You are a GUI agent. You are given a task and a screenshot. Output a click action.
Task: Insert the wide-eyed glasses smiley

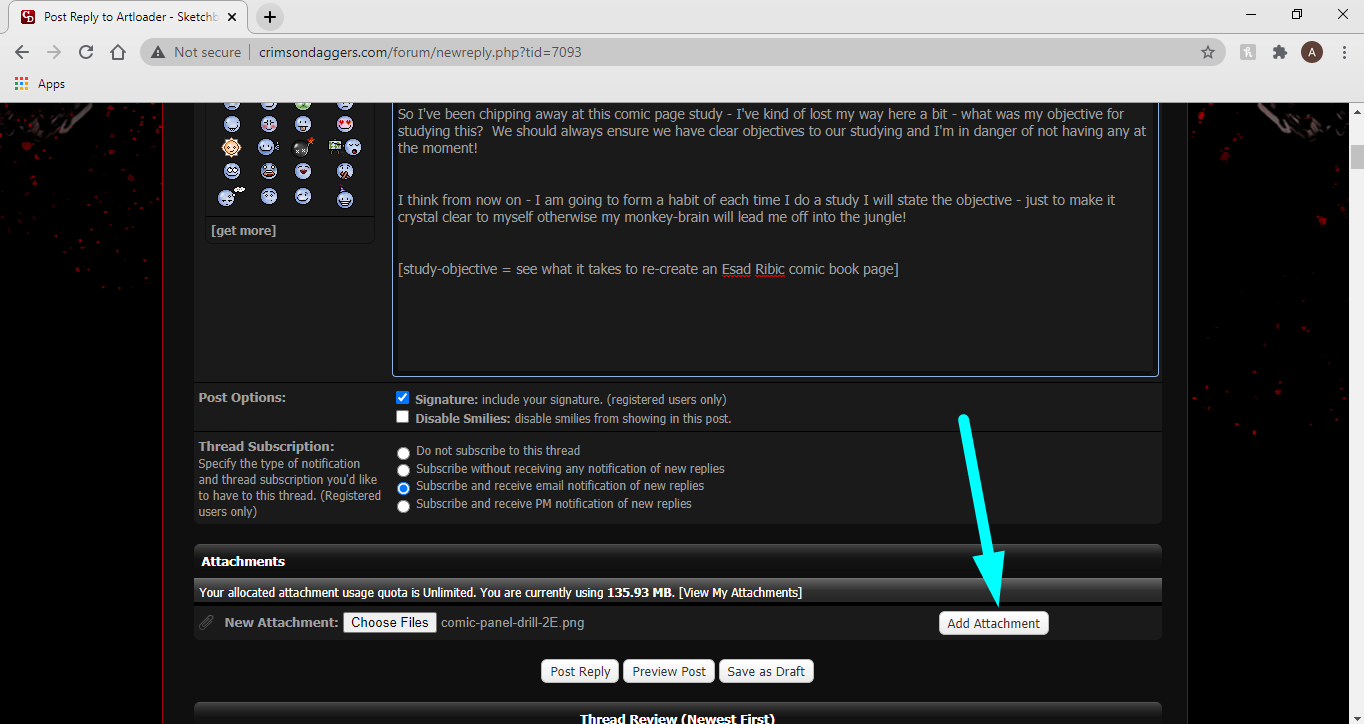coord(232,171)
